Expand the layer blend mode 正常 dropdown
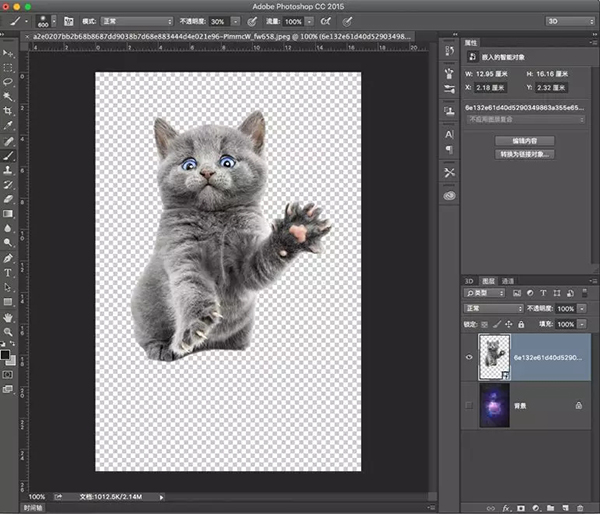This screenshot has width=600, height=514. coord(492,309)
